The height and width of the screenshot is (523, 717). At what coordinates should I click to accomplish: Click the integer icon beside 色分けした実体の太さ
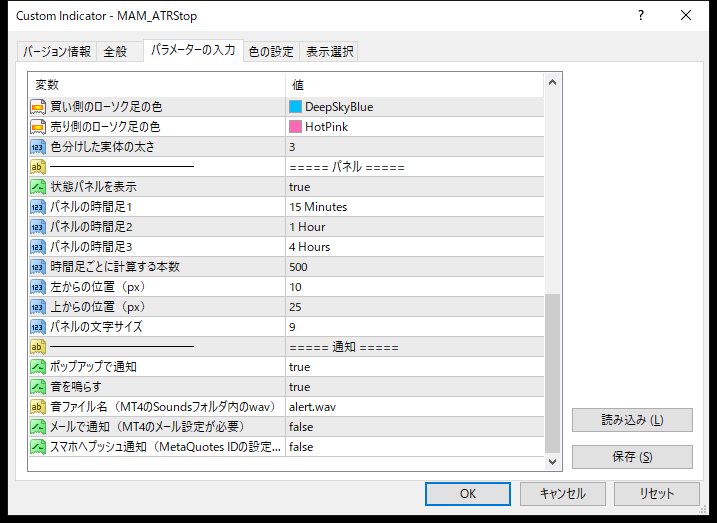(37, 147)
